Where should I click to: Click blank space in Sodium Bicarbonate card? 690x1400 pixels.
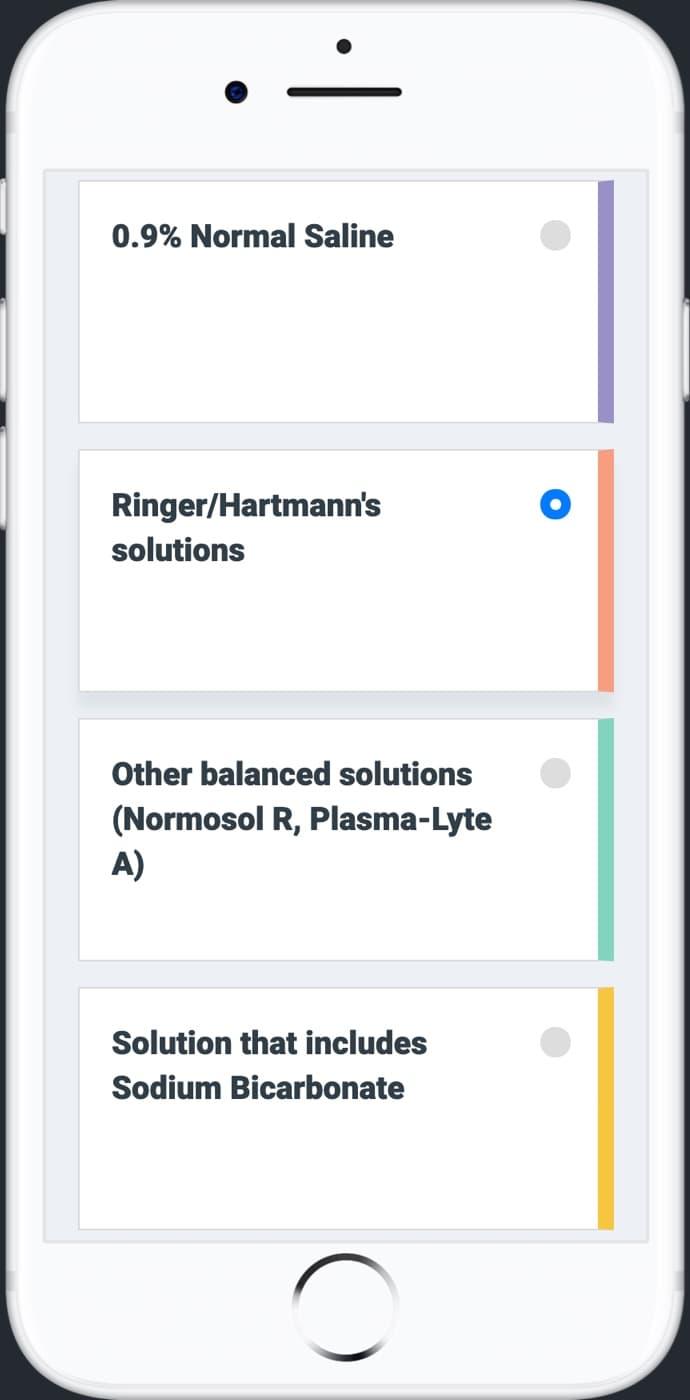click(x=338, y=1170)
